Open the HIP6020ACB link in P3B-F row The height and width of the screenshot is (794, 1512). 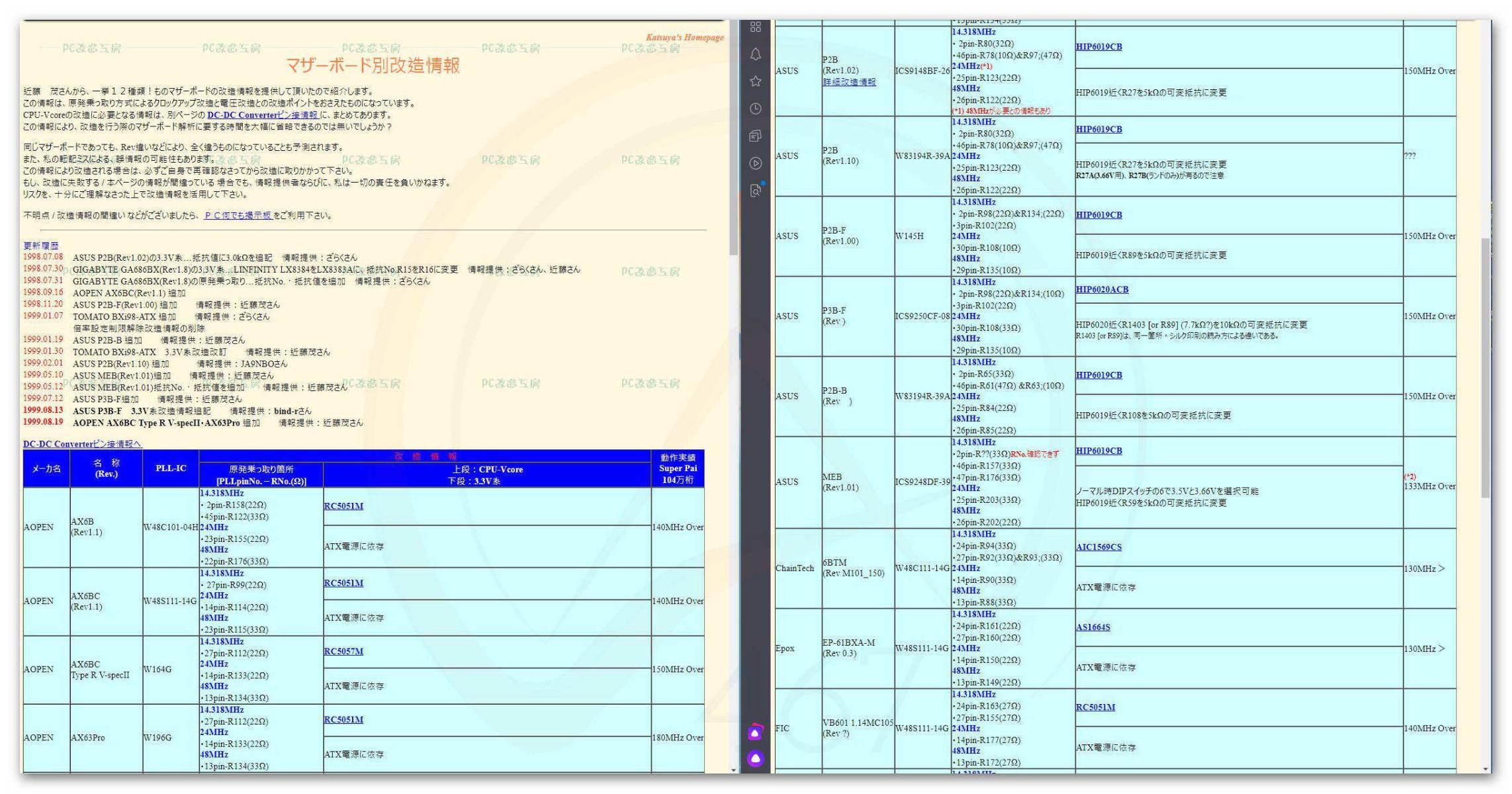[x=1102, y=289]
